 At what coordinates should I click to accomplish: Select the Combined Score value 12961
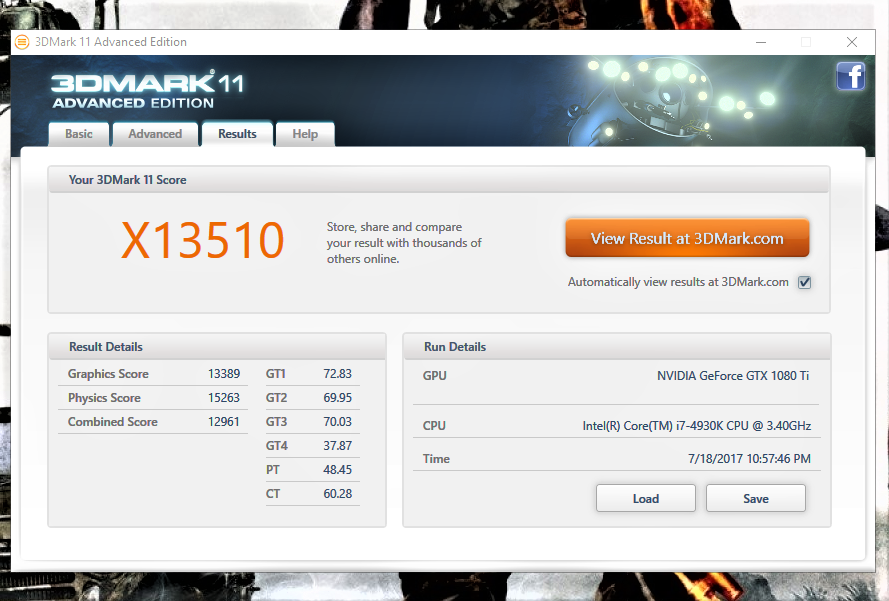pos(224,422)
